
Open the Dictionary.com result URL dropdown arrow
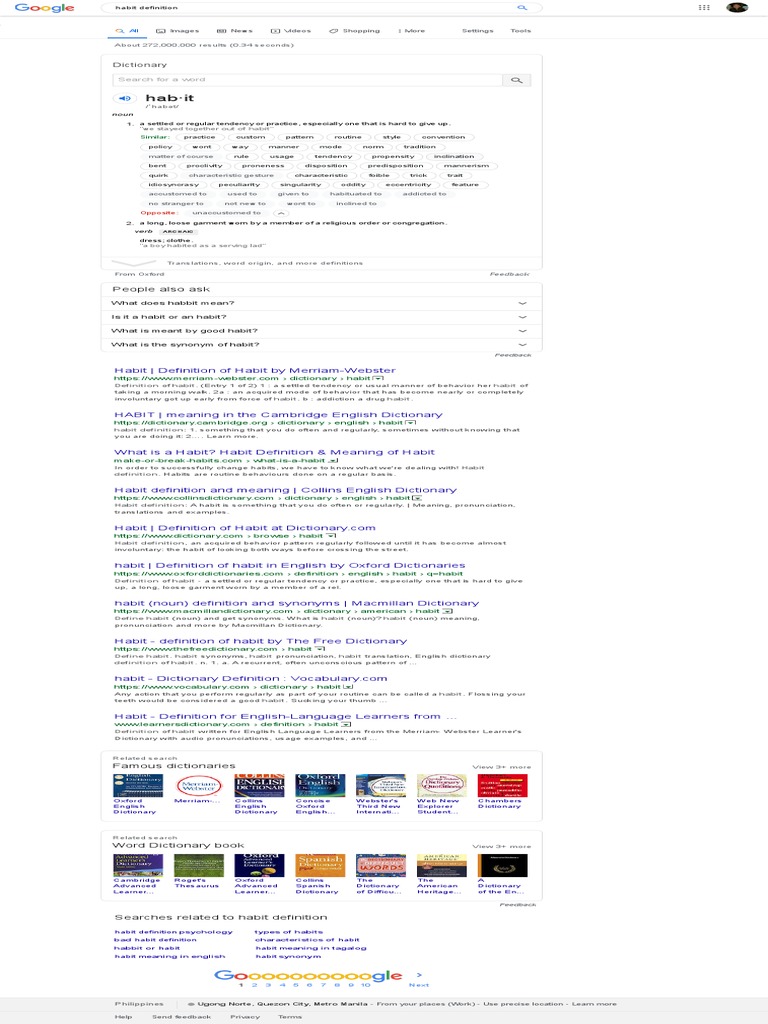point(331,536)
